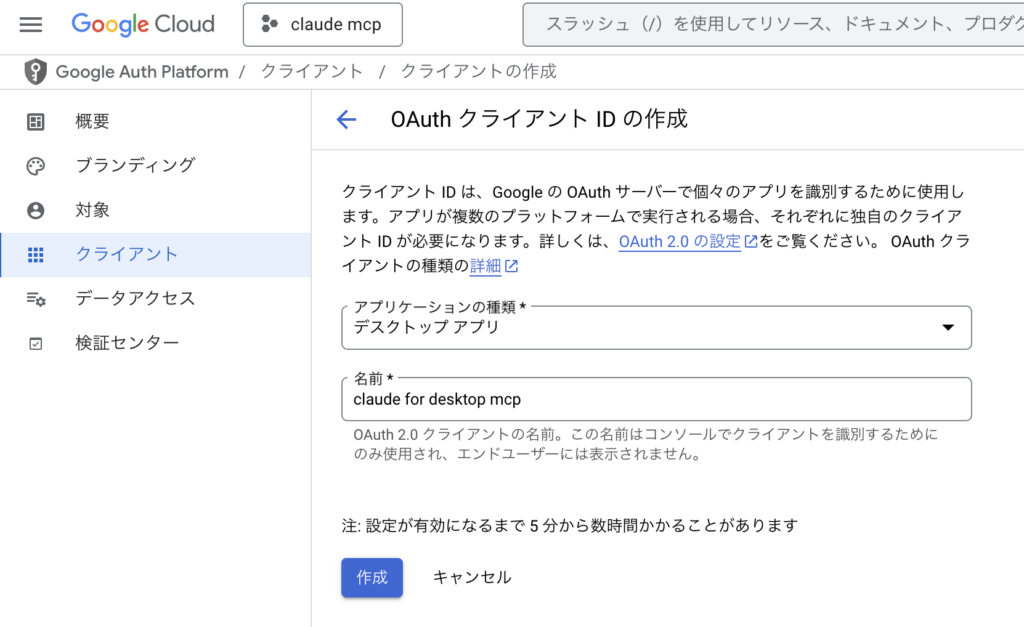This screenshot has height=627, width=1024.
Task: Click the 名前 input field
Action: 655,399
